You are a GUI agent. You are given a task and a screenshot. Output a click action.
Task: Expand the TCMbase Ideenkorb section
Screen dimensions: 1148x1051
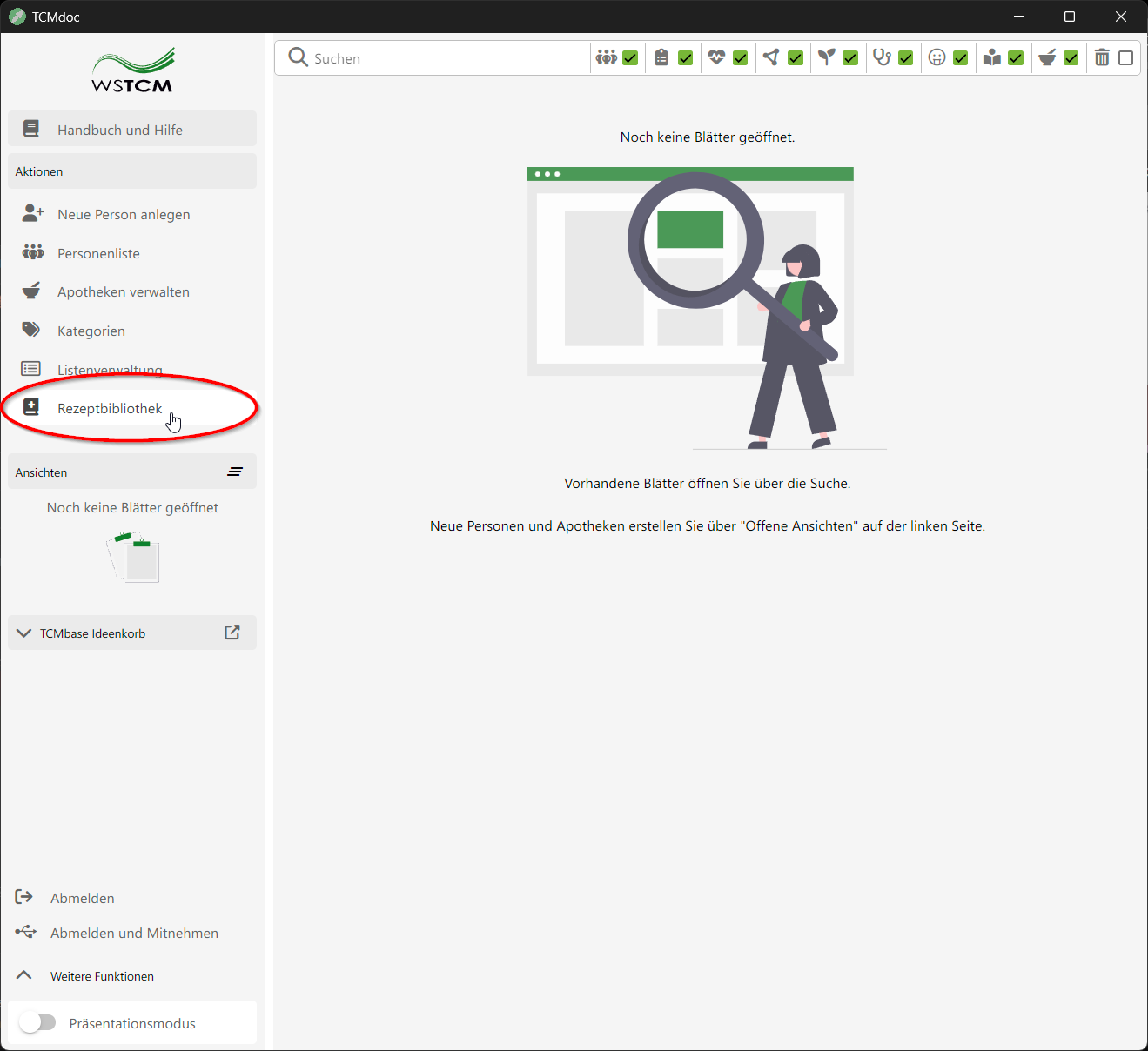[x=23, y=633]
